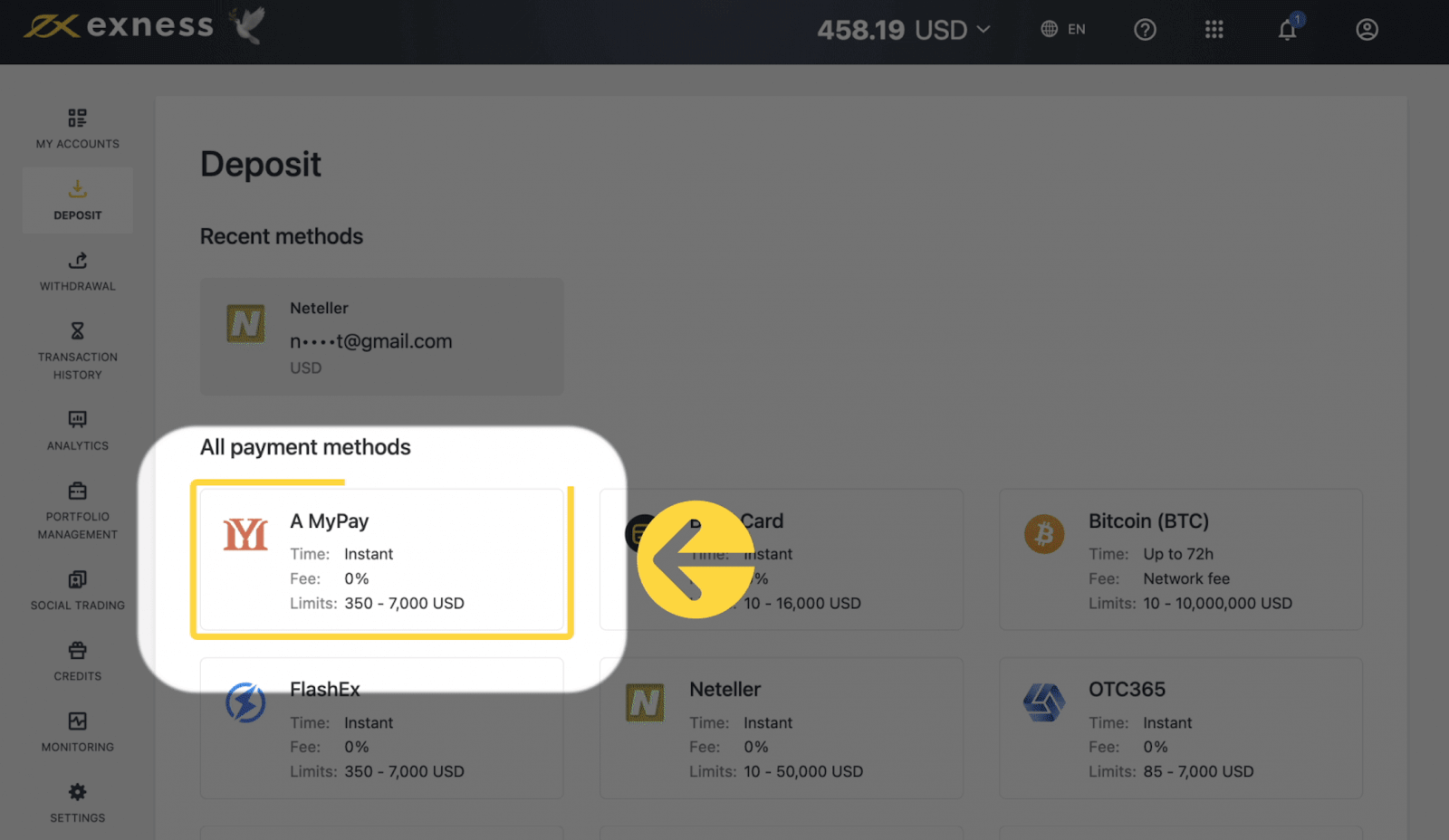Click 'Up to 72h' time value
1449x840 pixels.
[1178, 554]
